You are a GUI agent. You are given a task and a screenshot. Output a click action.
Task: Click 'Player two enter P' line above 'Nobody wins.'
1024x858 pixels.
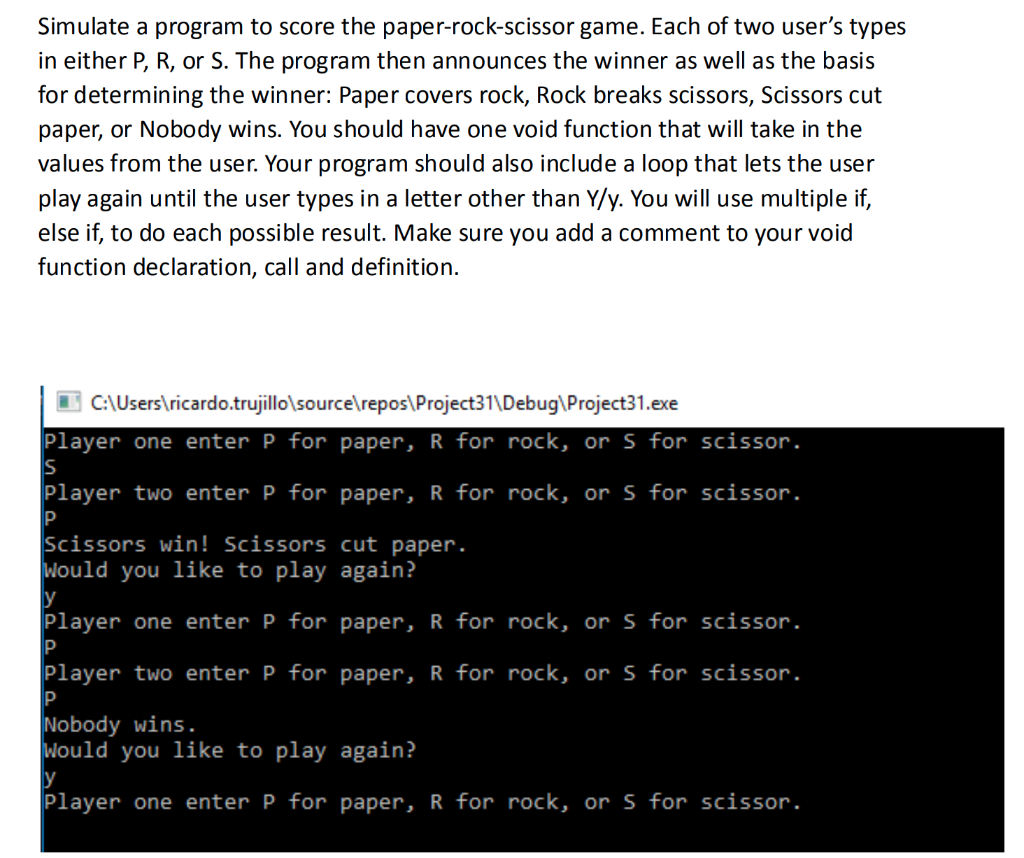click(423, 673)
